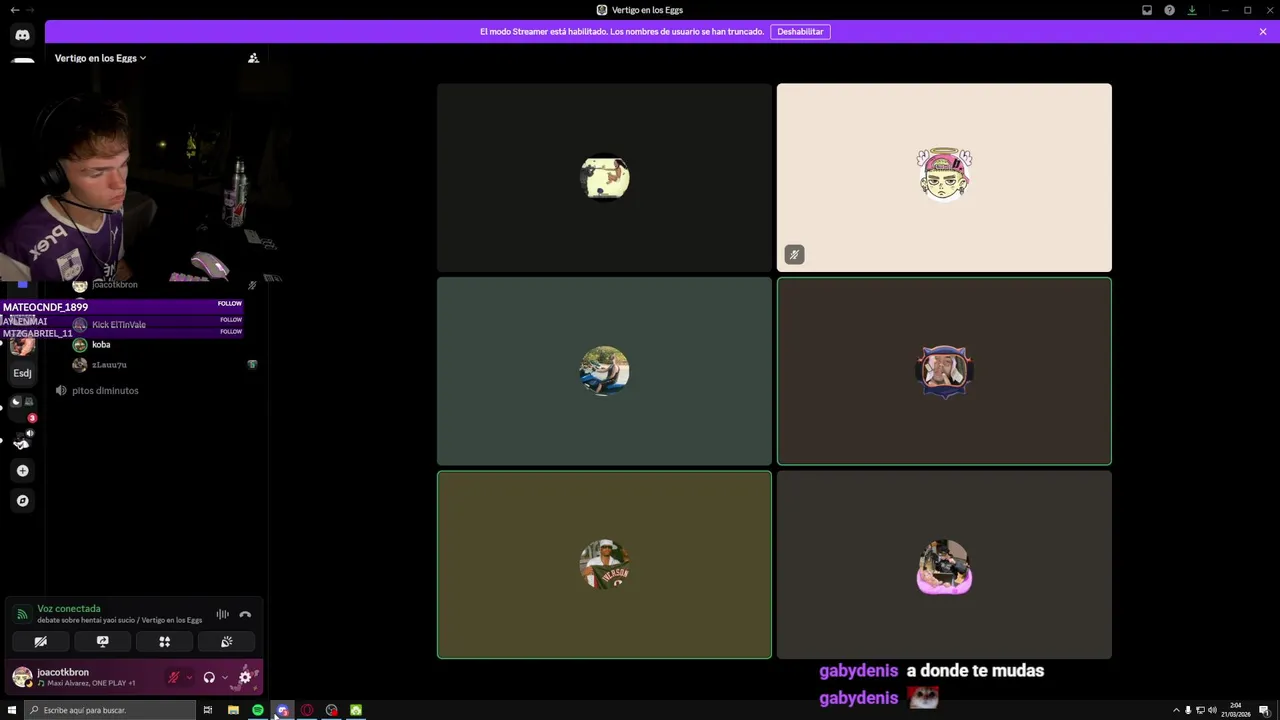Image resolution: width=1280 pixels, height=720 pixels.
Task: Join the pitos diminutos voice channel
Action: click(x=105, y=391)
